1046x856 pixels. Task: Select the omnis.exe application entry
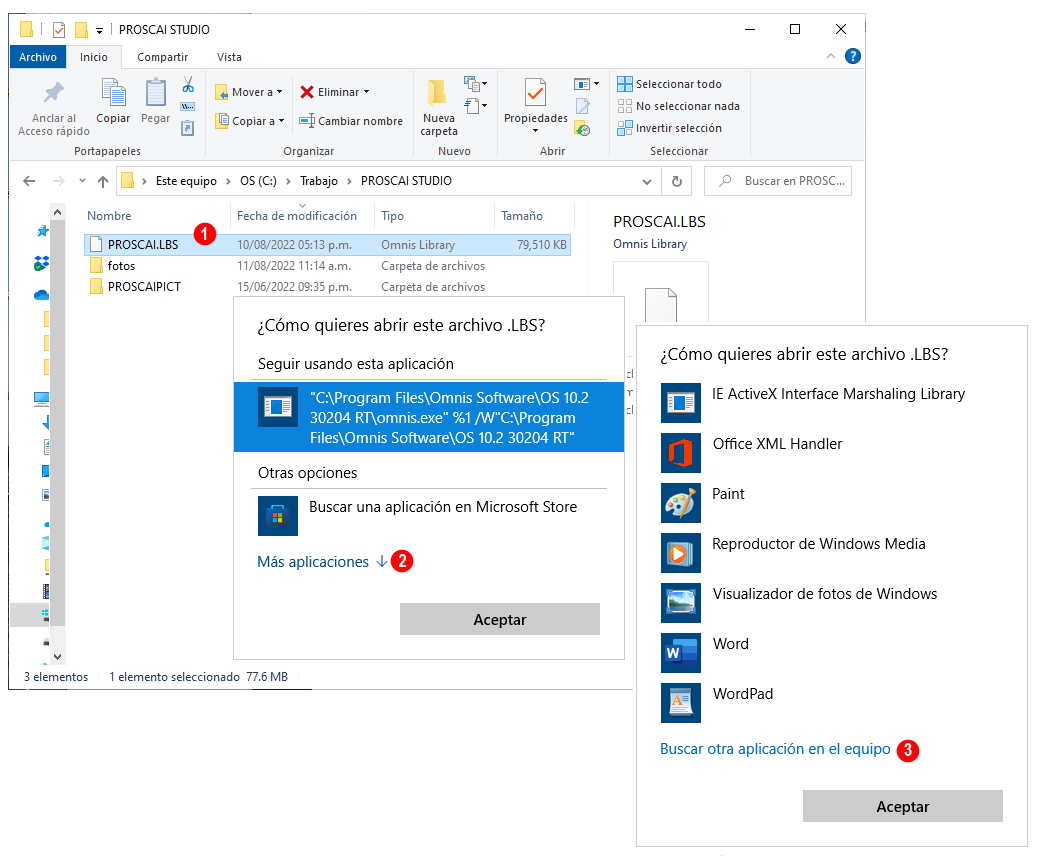(429, 417)
